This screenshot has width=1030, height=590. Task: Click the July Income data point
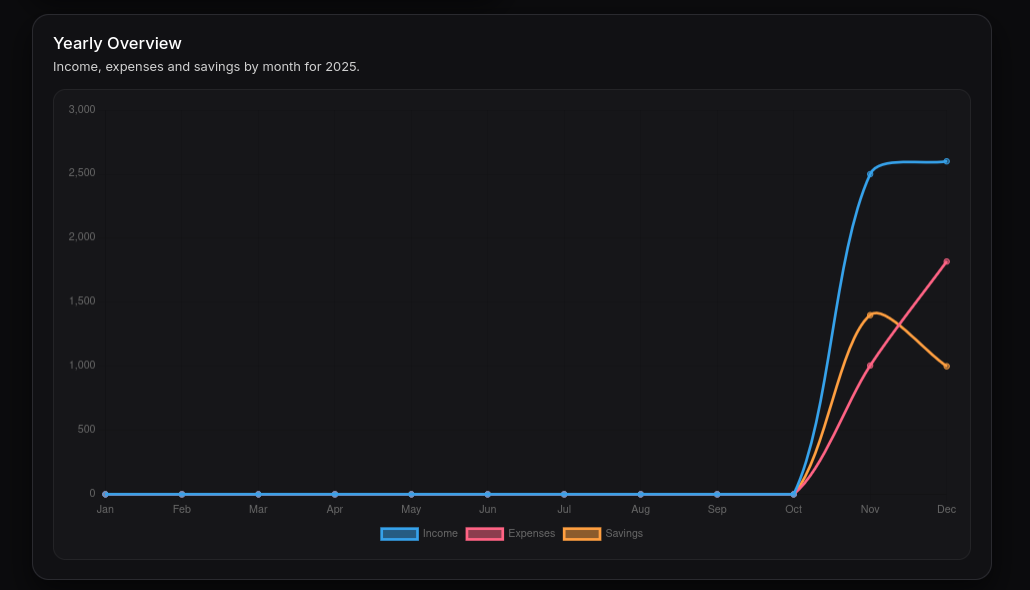(564, 493)
